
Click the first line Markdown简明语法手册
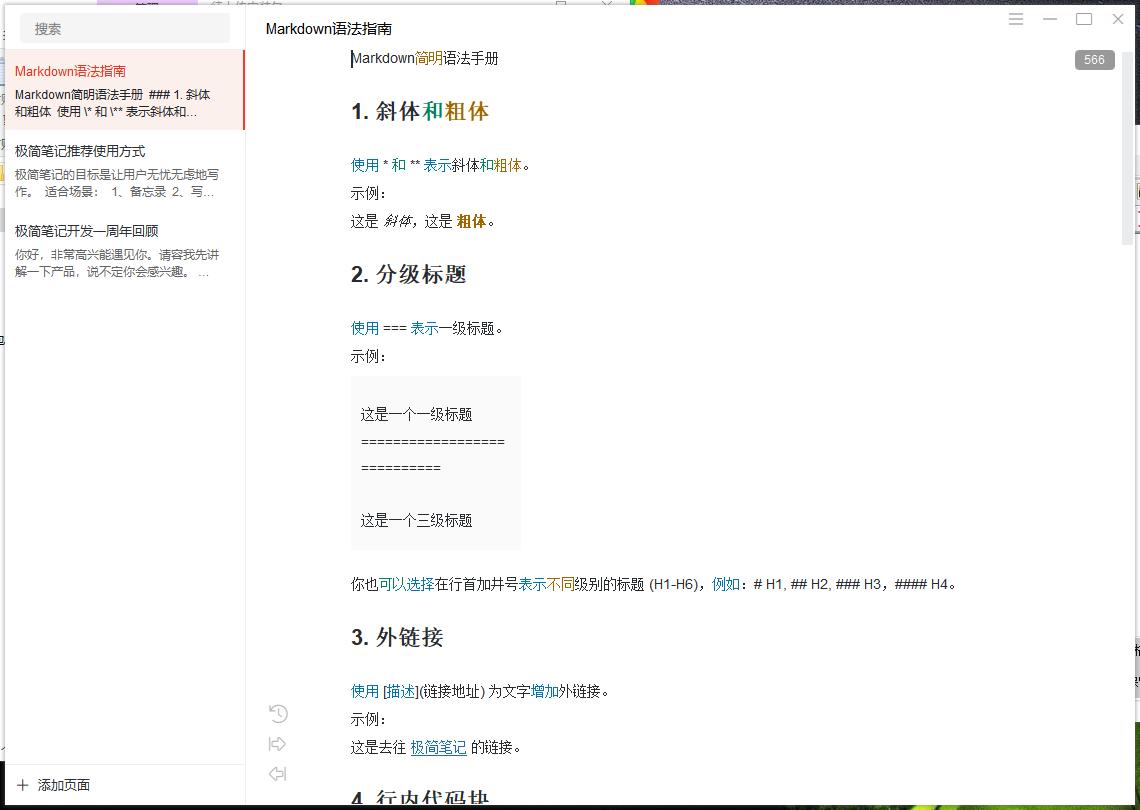pos(425,58)
